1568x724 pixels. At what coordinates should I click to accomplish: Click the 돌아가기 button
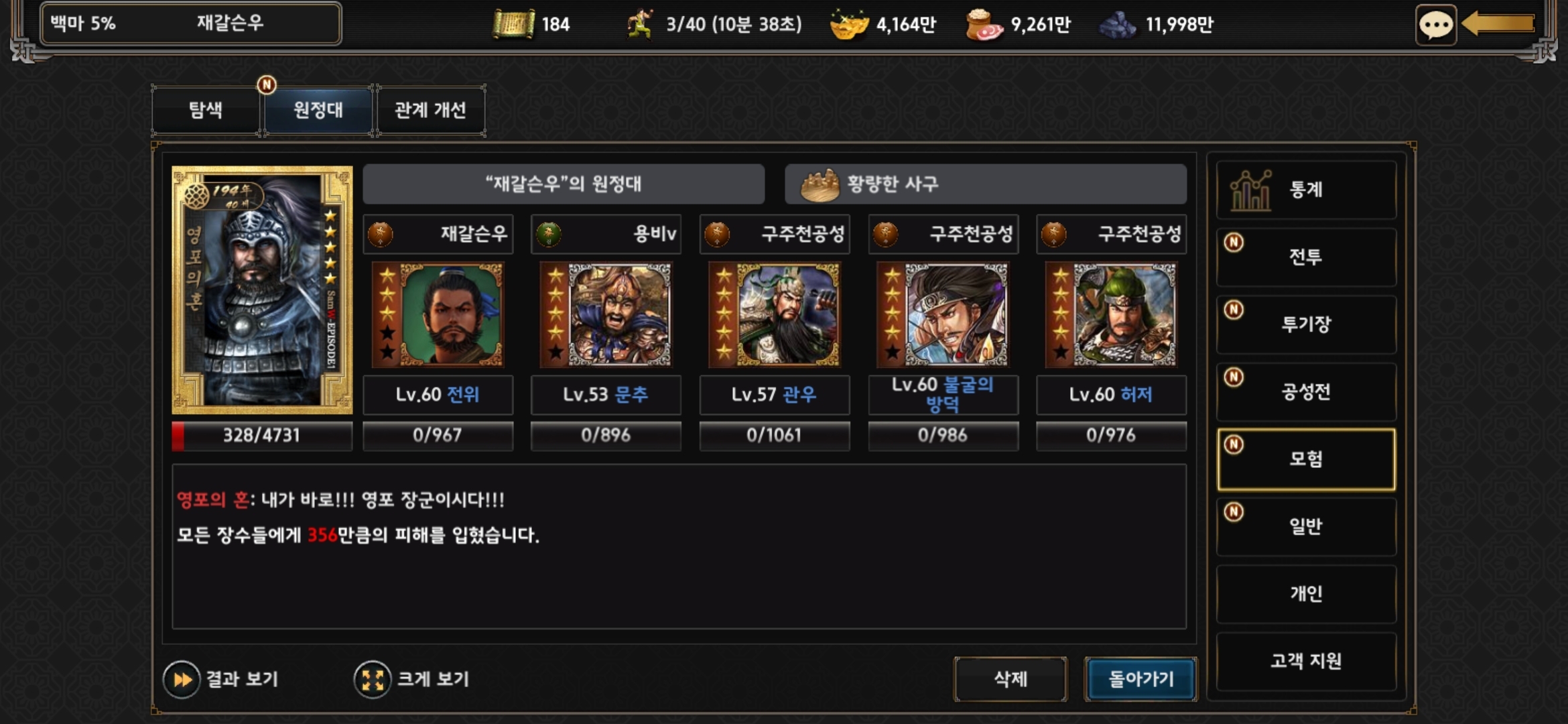[1140, 679]
